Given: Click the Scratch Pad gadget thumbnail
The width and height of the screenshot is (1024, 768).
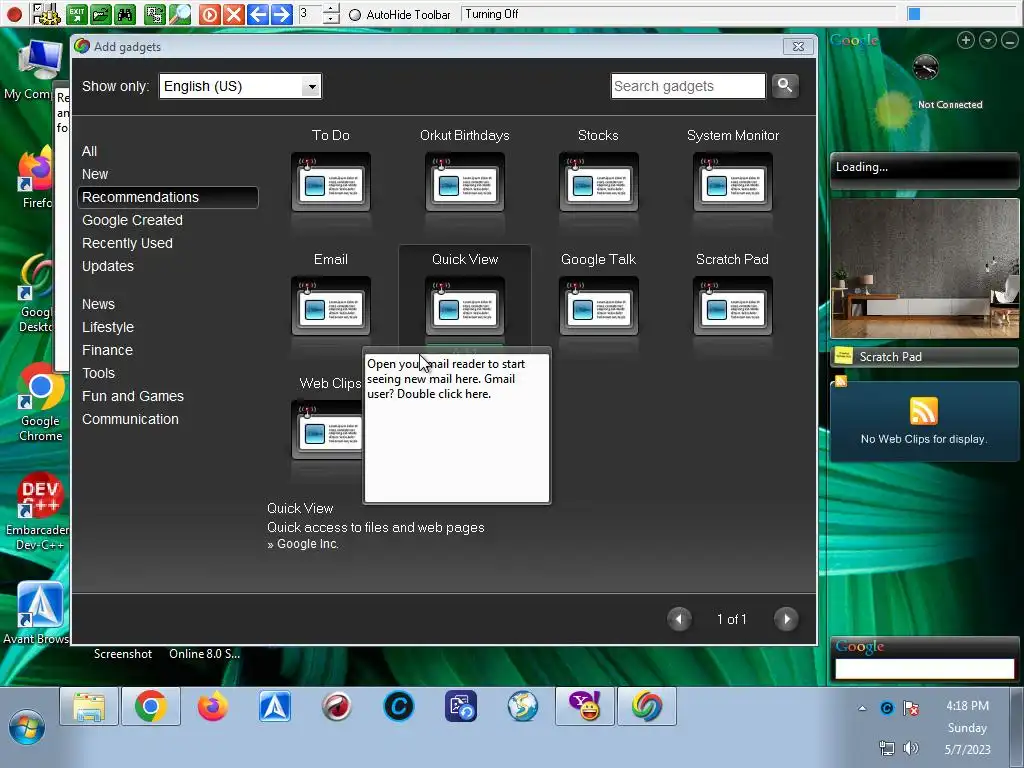Looking at the screenshot, I should coord(733,306).
